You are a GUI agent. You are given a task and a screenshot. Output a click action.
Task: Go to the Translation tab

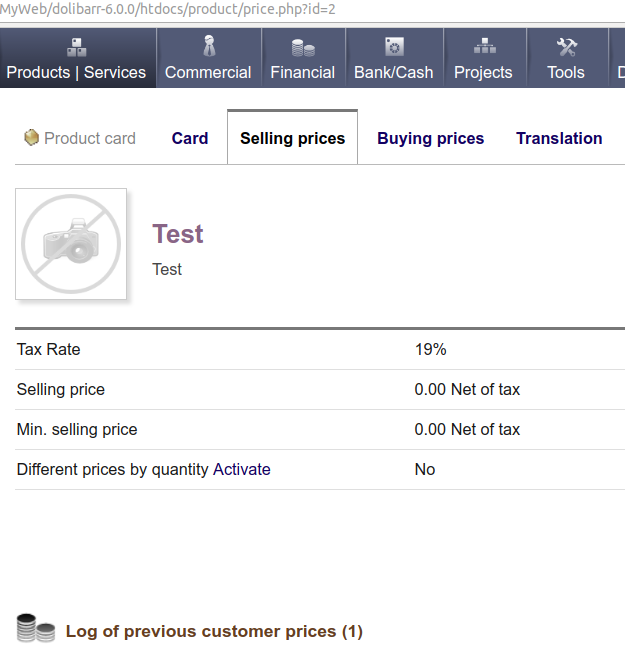(x=559, y=138)
